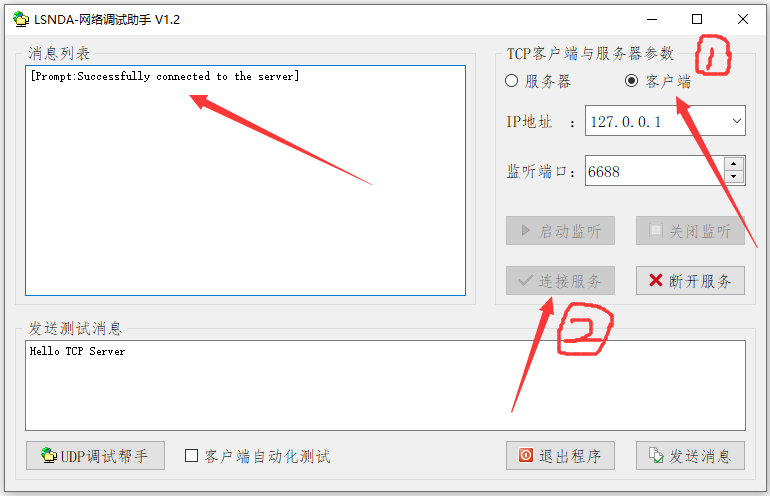
Task: Click the square stop icon on 关闭监听
Action: (x=655, y=230)
